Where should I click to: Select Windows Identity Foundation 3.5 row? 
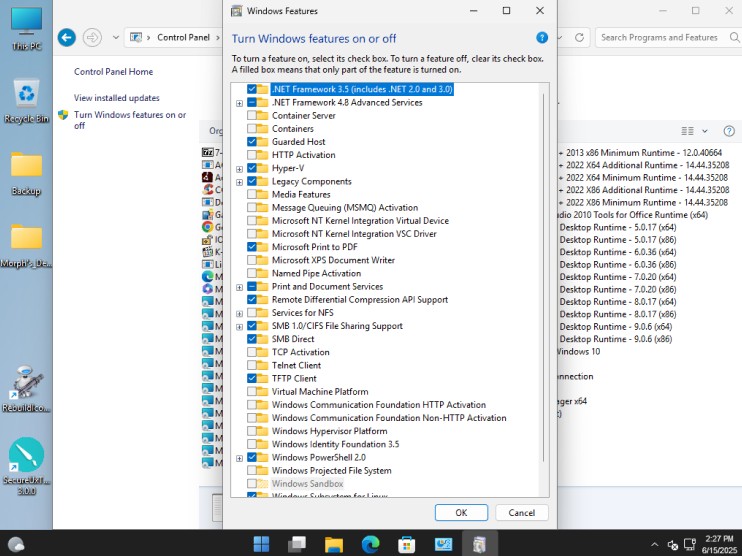point(336,444)
